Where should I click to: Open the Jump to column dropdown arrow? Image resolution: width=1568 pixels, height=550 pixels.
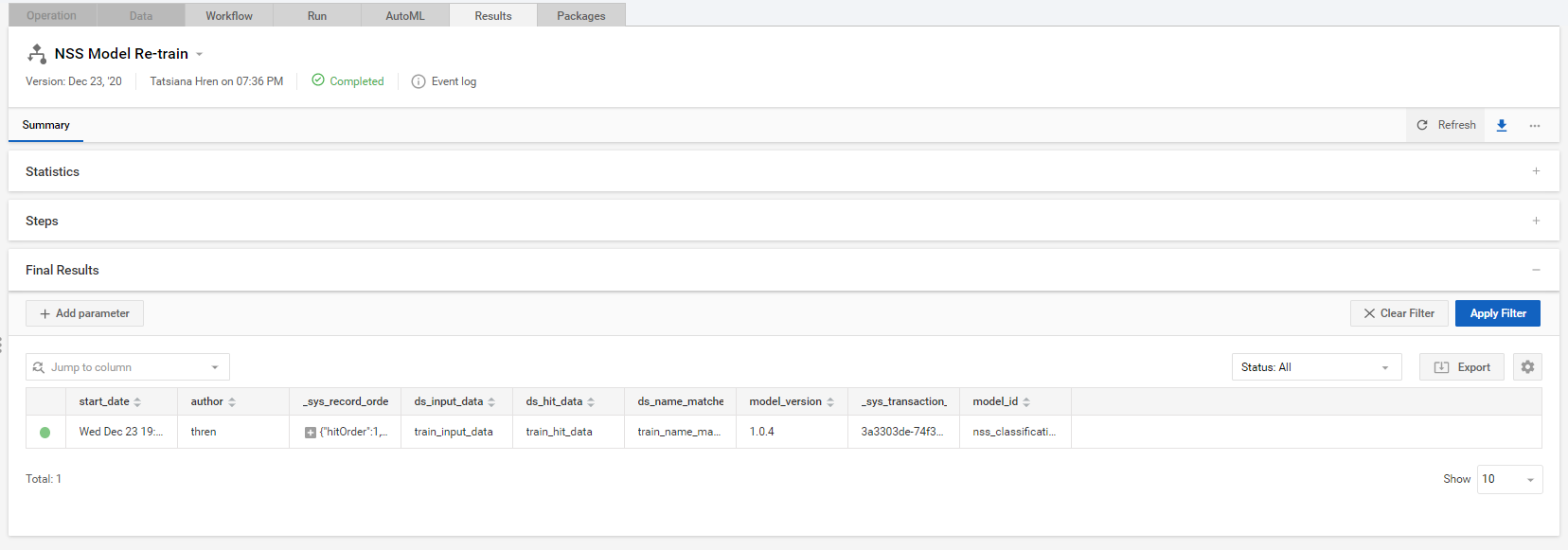tap(215, 367)
